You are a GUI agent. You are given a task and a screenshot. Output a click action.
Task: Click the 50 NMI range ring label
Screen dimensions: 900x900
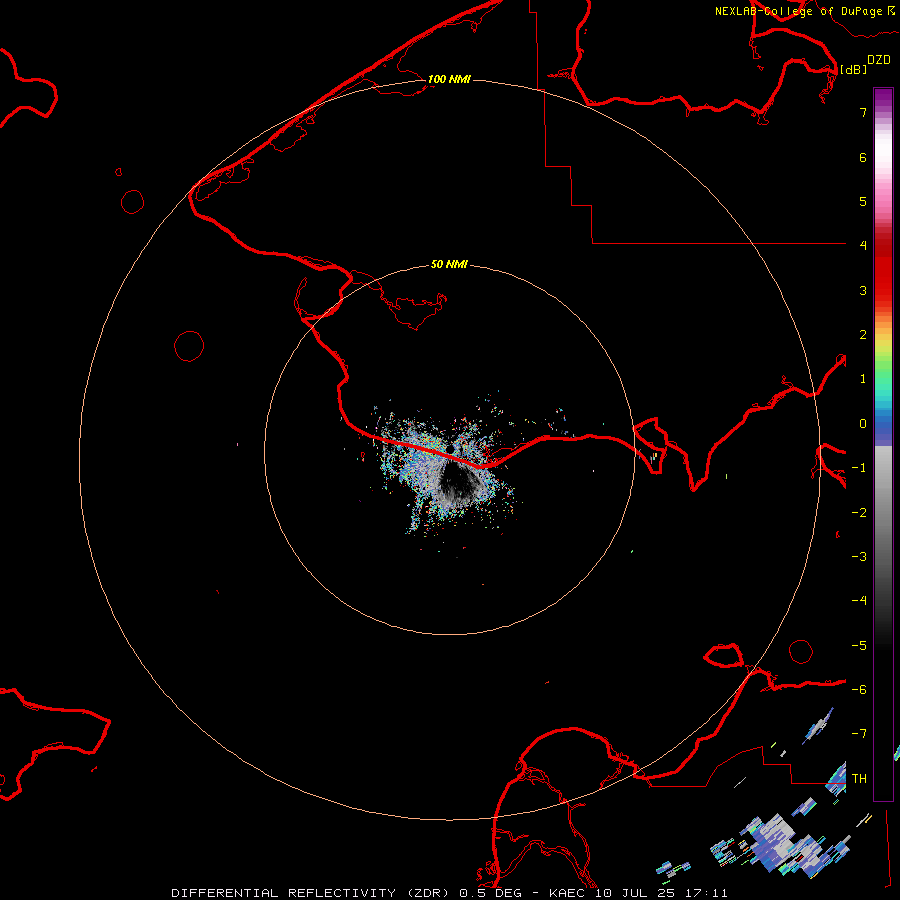[x=449, y=265]
